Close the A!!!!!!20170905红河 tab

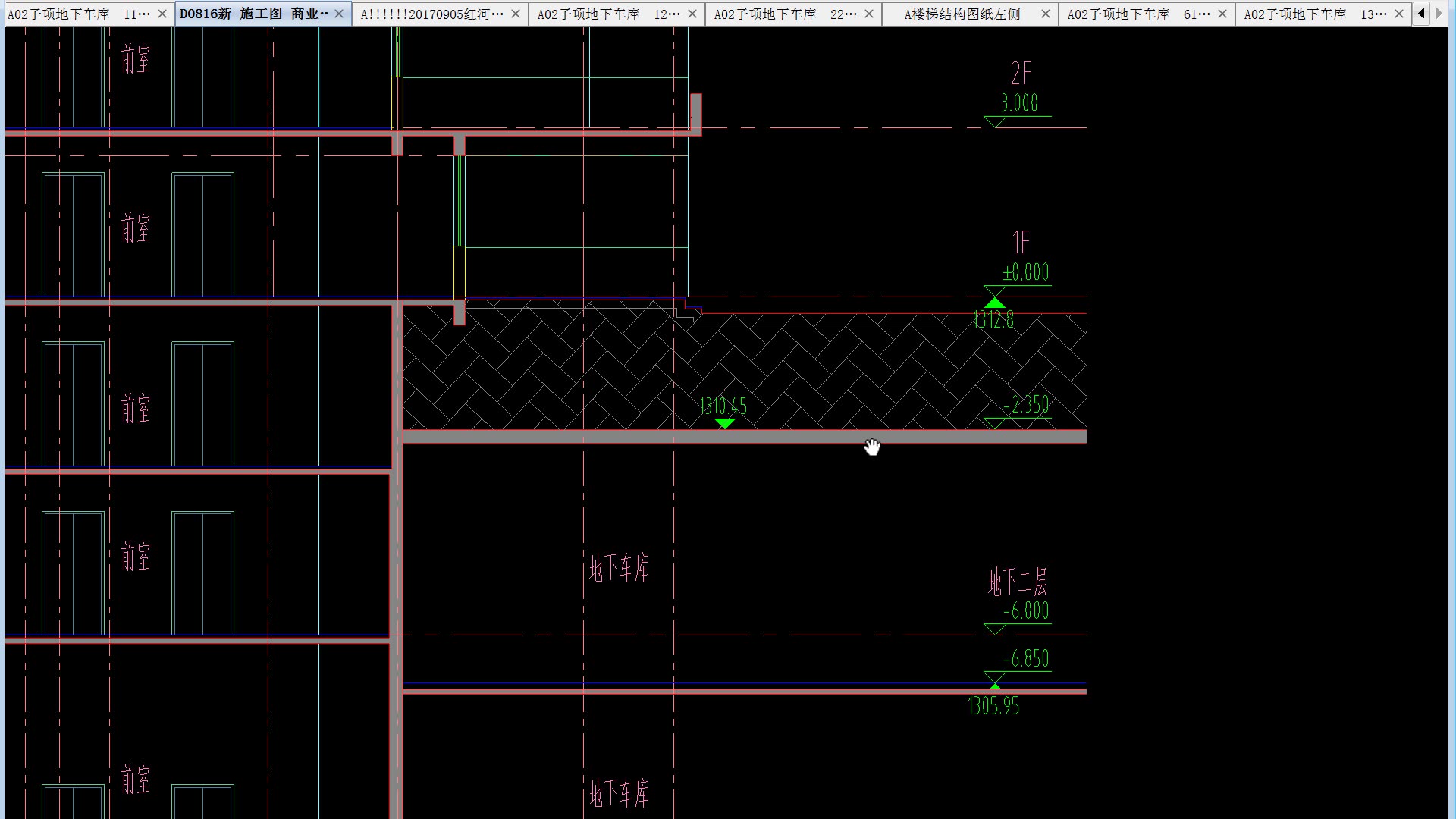(x=516, y=14)
